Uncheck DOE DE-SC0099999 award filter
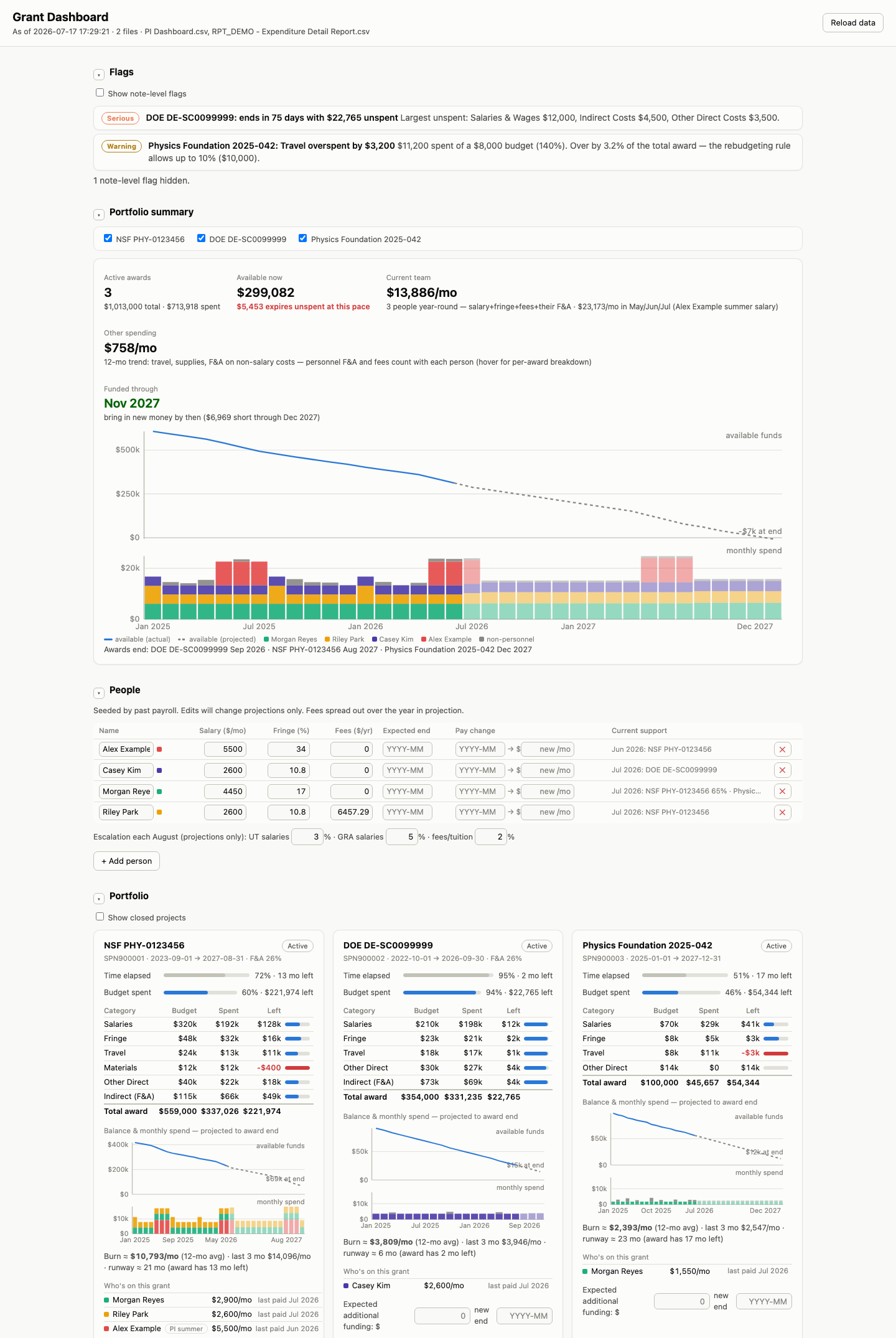This screenshot has height=1338, width=896. (201, 238)
